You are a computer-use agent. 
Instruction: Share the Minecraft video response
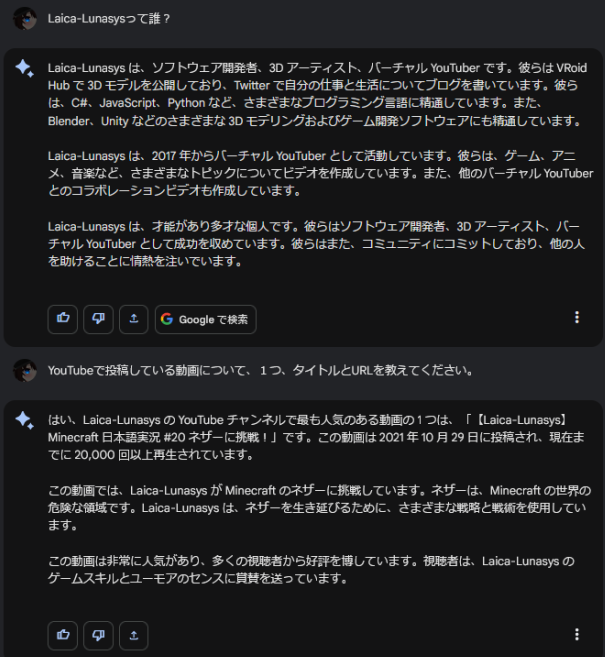click(x=133, y=634)
